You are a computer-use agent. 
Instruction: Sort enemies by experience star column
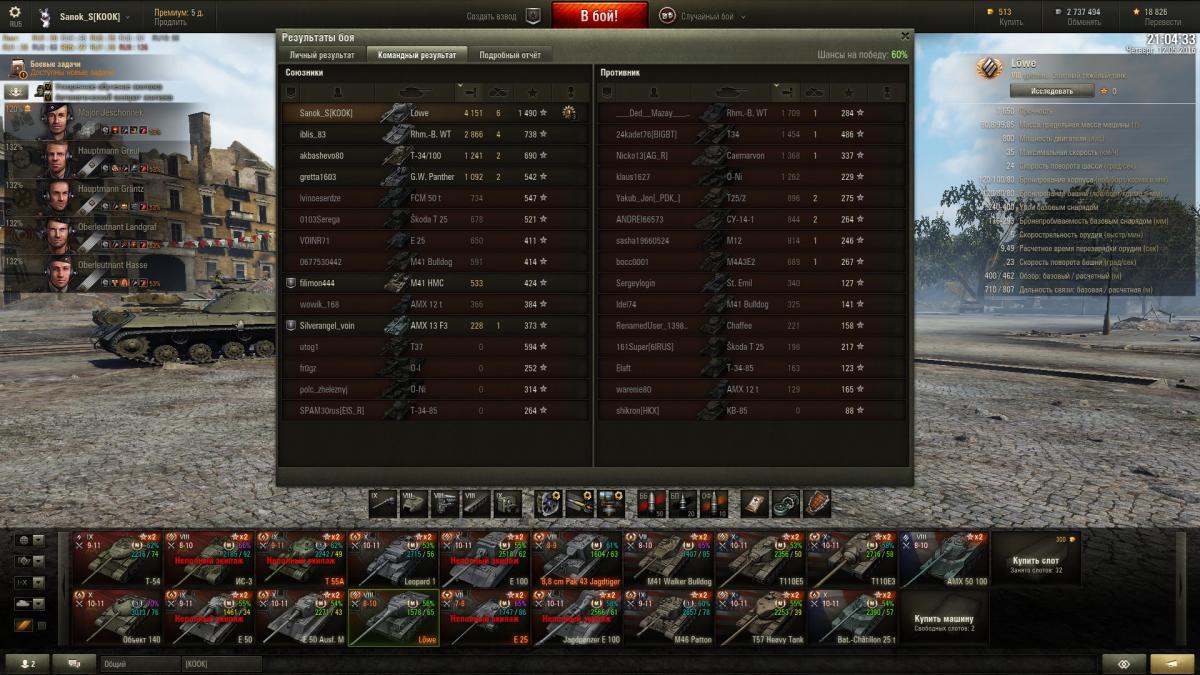tap(848, 92)
